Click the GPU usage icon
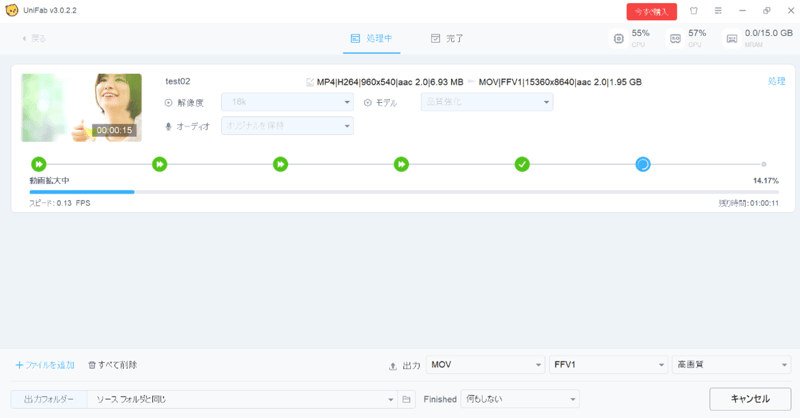Screen dimensions: 800x418 coord(675,39)
